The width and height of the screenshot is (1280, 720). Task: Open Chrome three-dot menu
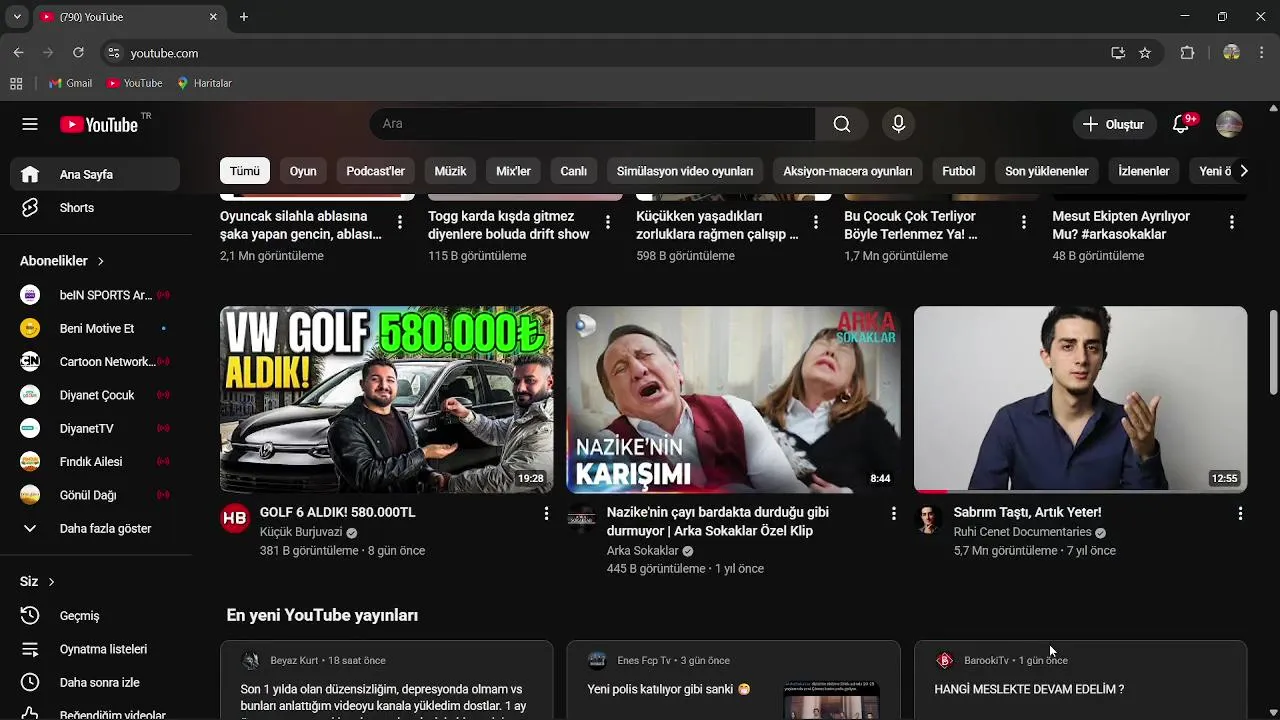(1261, 53)
